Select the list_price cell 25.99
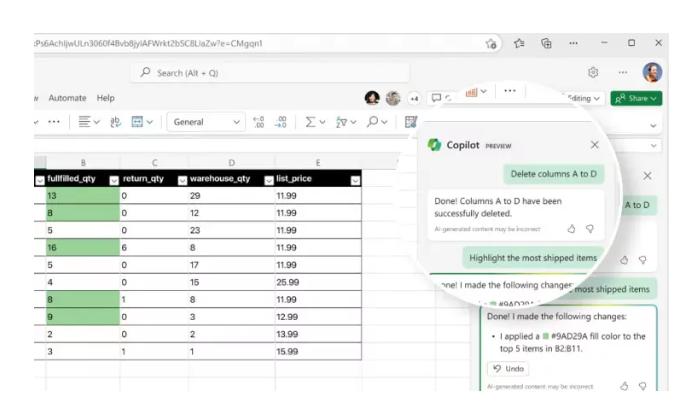 (x=318, y=282)
